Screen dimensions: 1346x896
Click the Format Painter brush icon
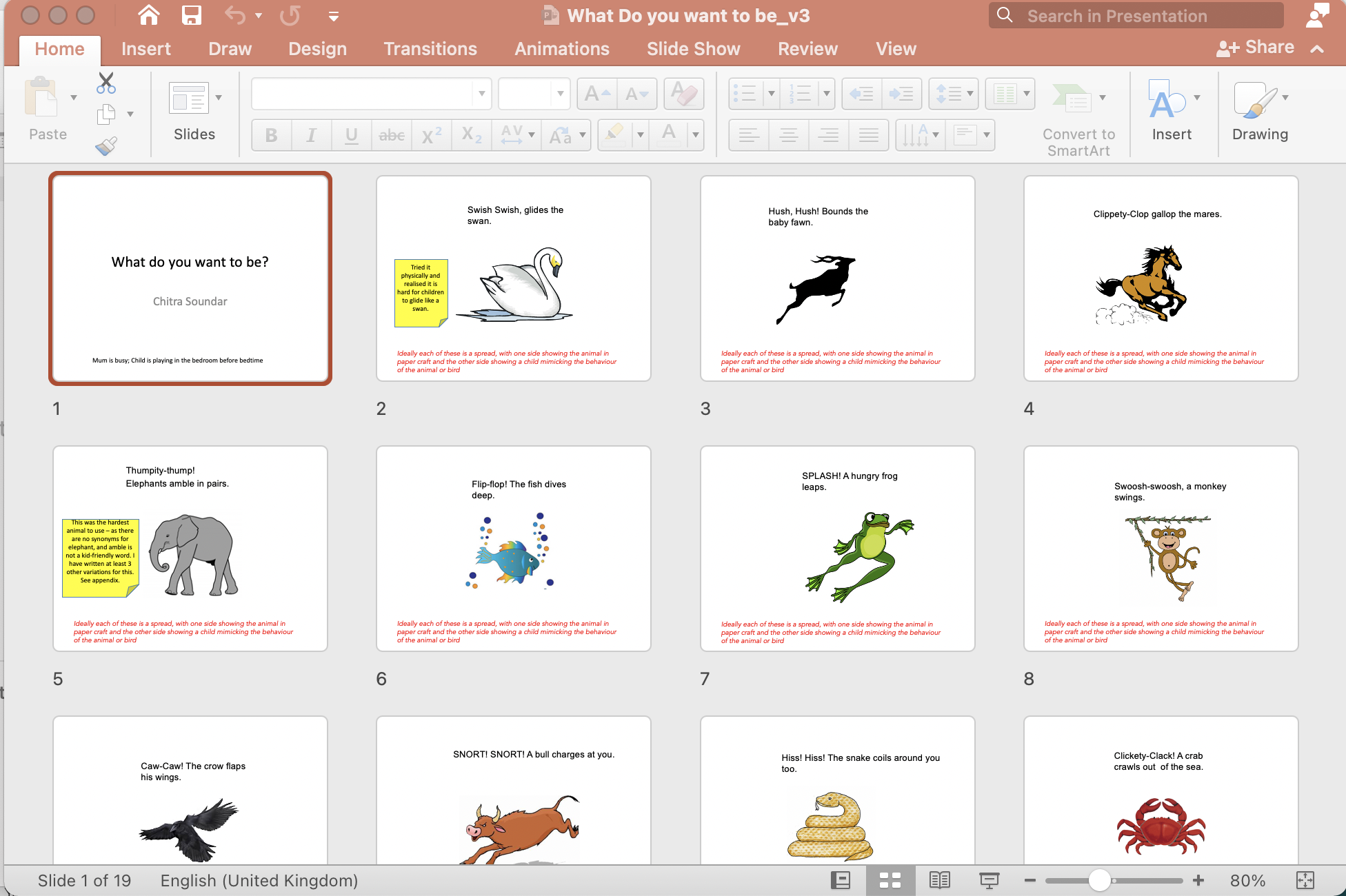tap(106, 145)
